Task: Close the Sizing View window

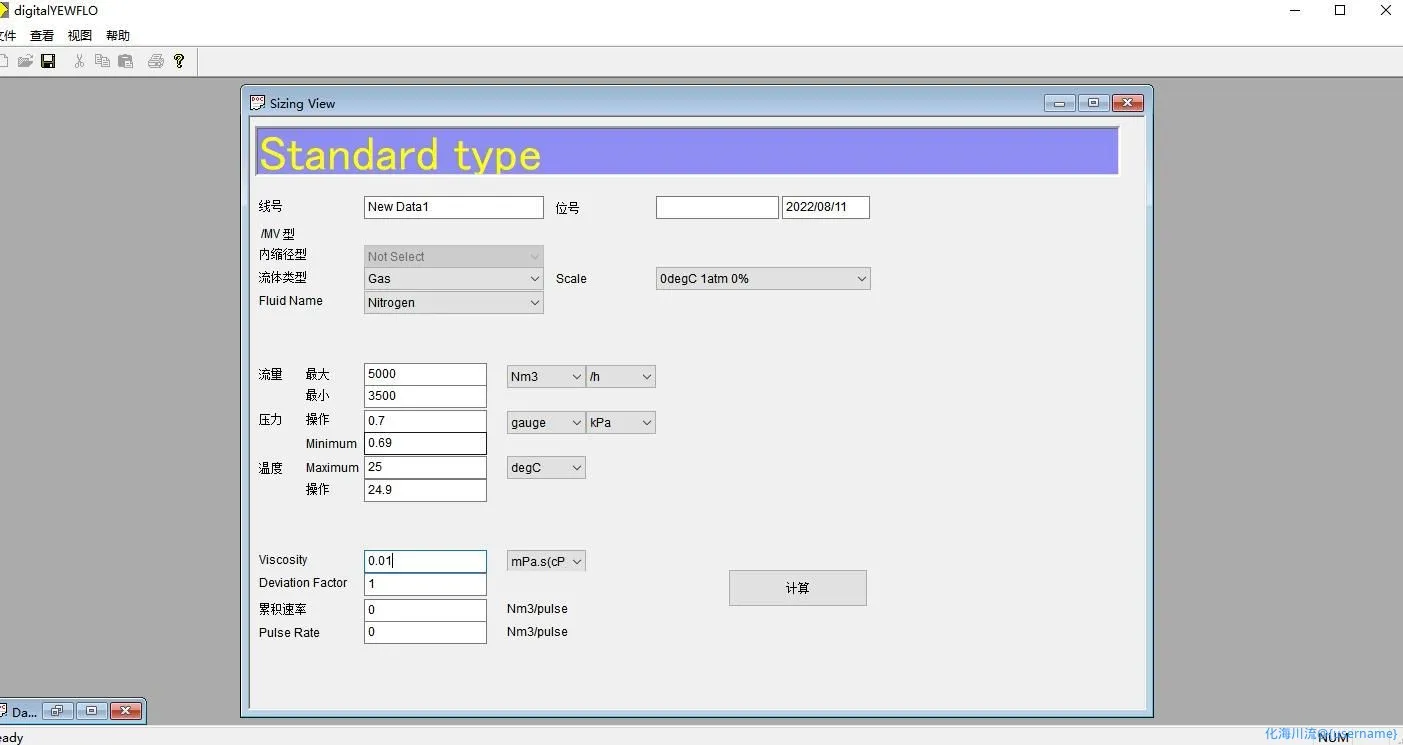Action: tap(1127, 103)
